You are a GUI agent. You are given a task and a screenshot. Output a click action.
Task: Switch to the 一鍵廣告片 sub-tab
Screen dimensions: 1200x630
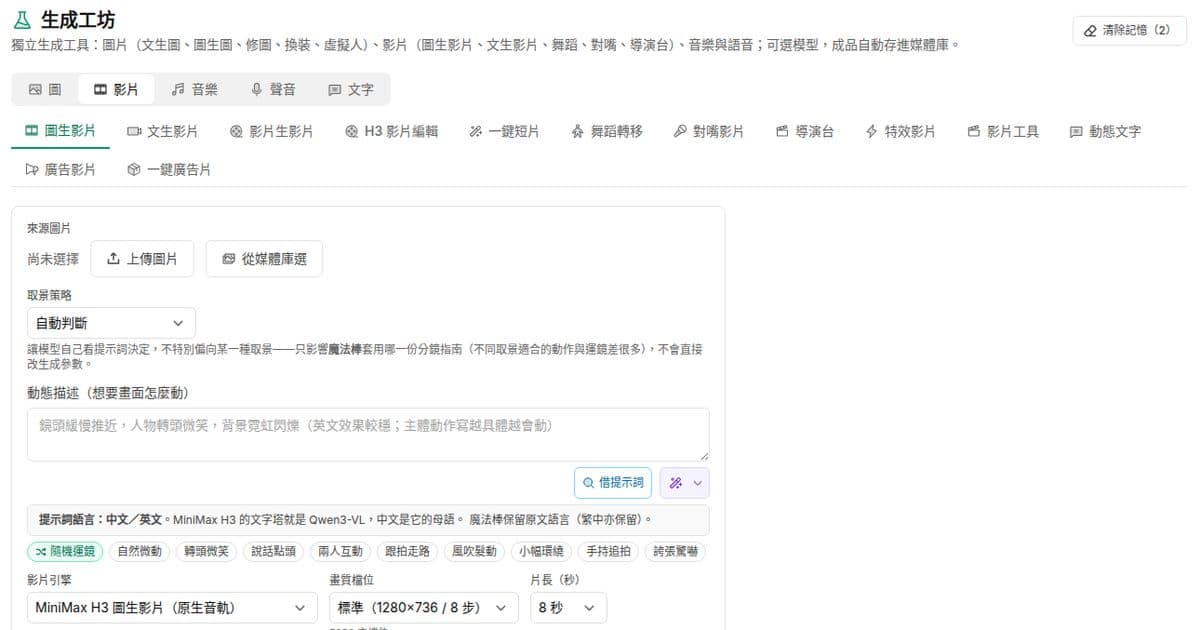(169, 170)
